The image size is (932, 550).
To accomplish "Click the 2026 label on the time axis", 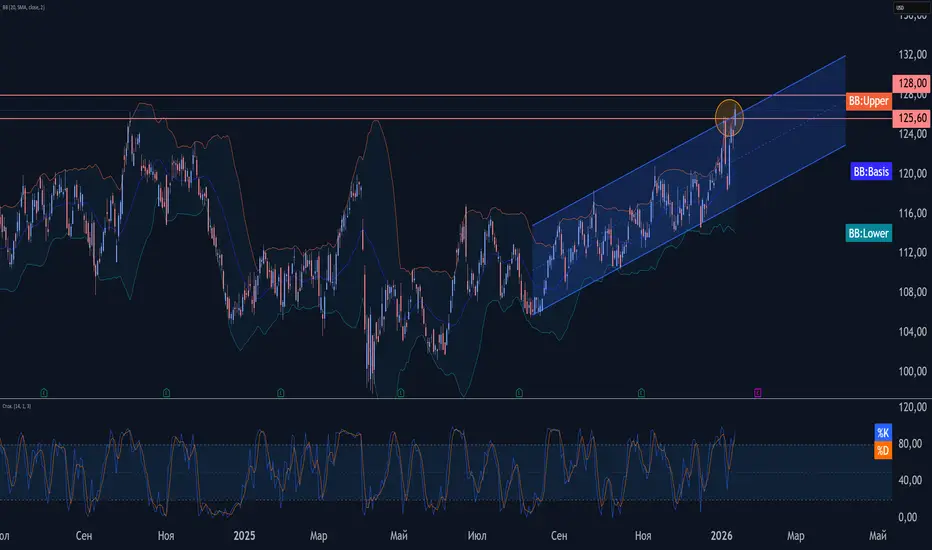I will point(722,536).
